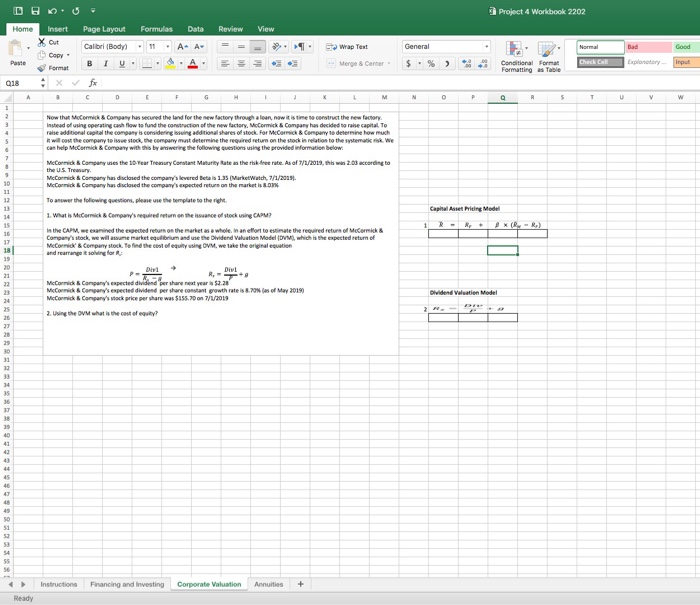Click the insert function fx icon

[x=93, y=83]
